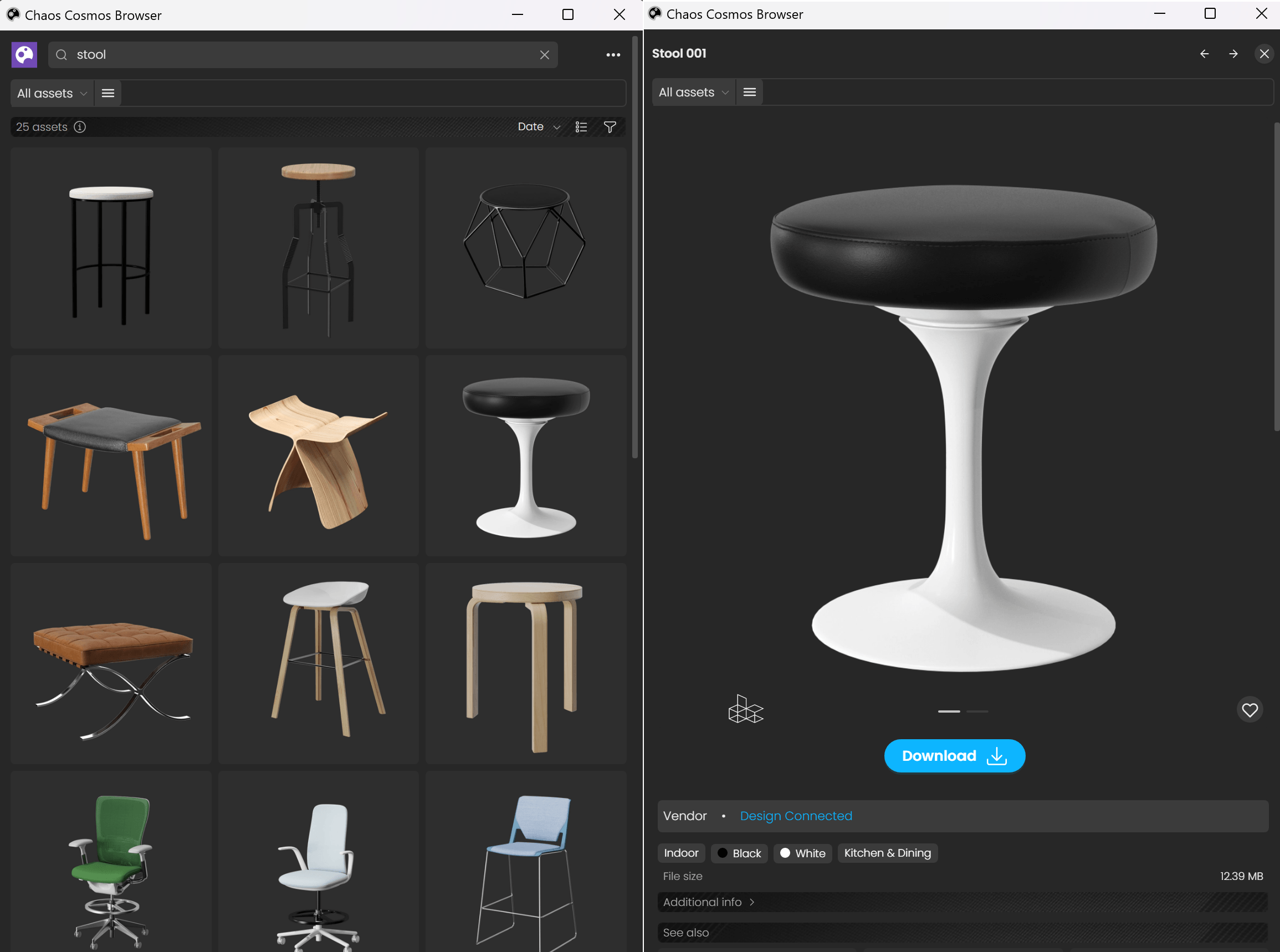Add Stool 001 to favorites

(1249, 709)
